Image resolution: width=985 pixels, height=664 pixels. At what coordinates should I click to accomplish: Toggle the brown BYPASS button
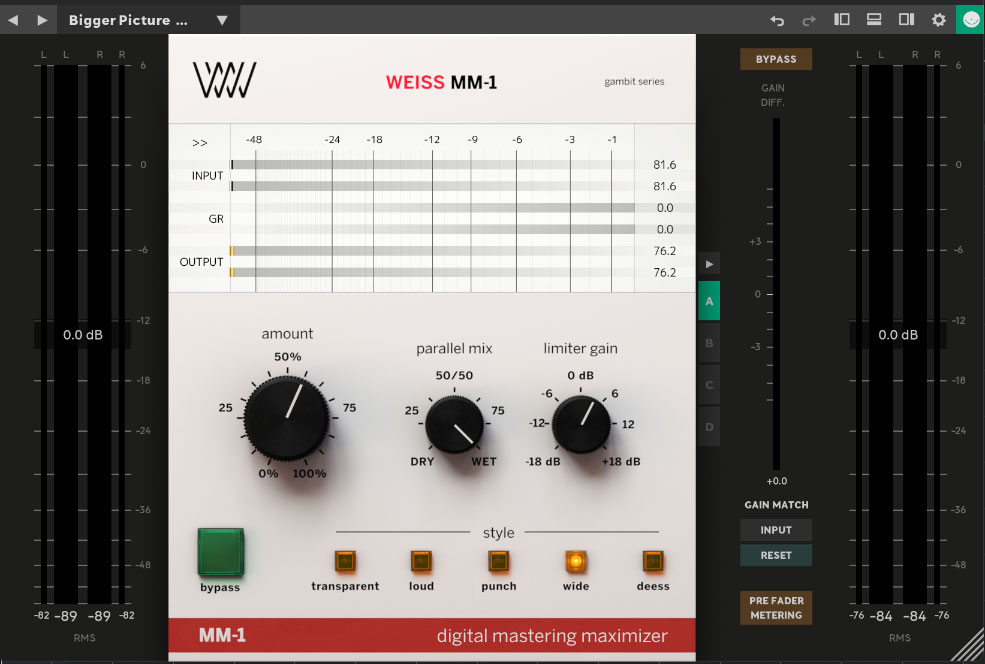tap(776, 59)
